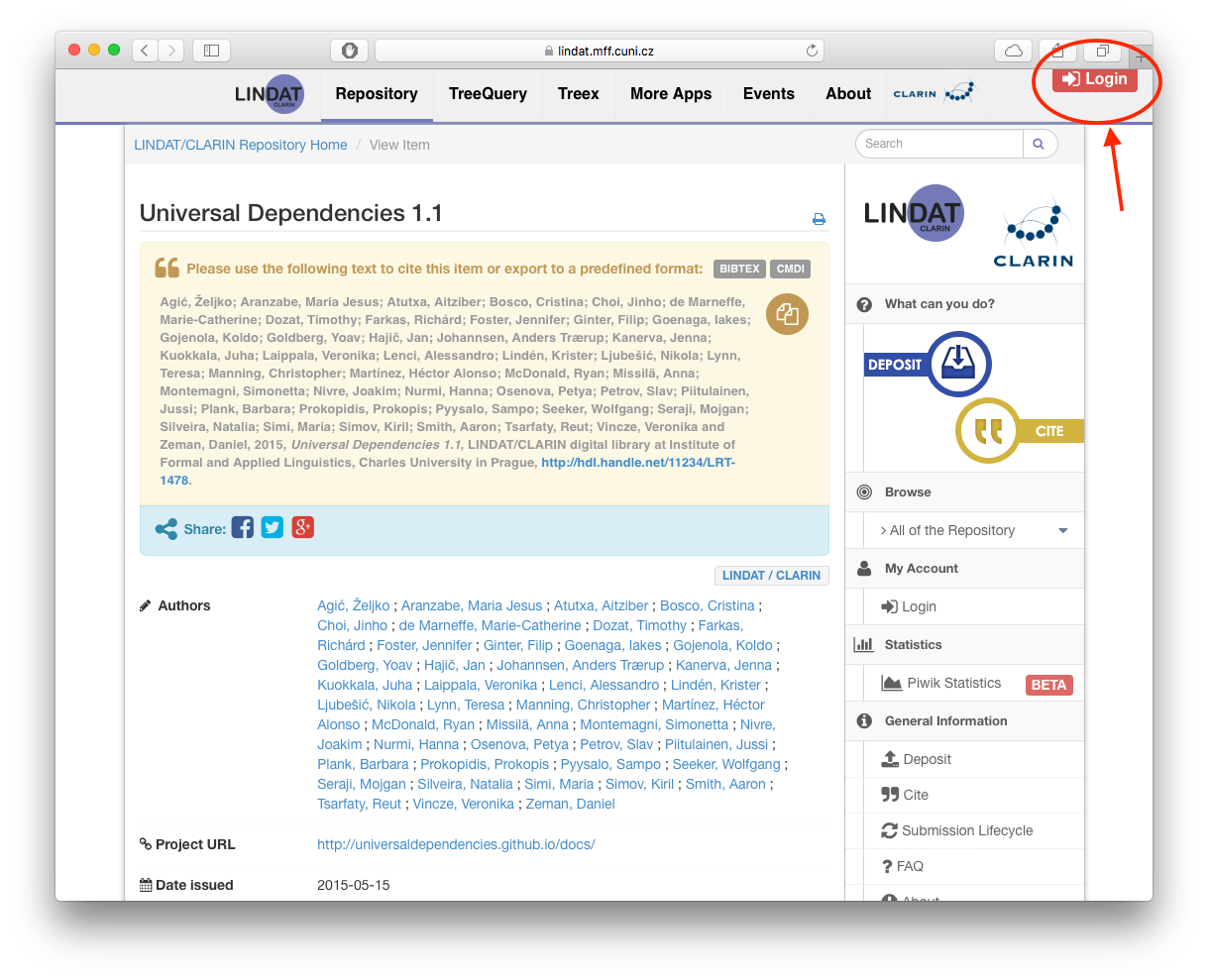Click the blue DEPOSIT label
This screenshot has width=1208, height=980.
[895, 365]
